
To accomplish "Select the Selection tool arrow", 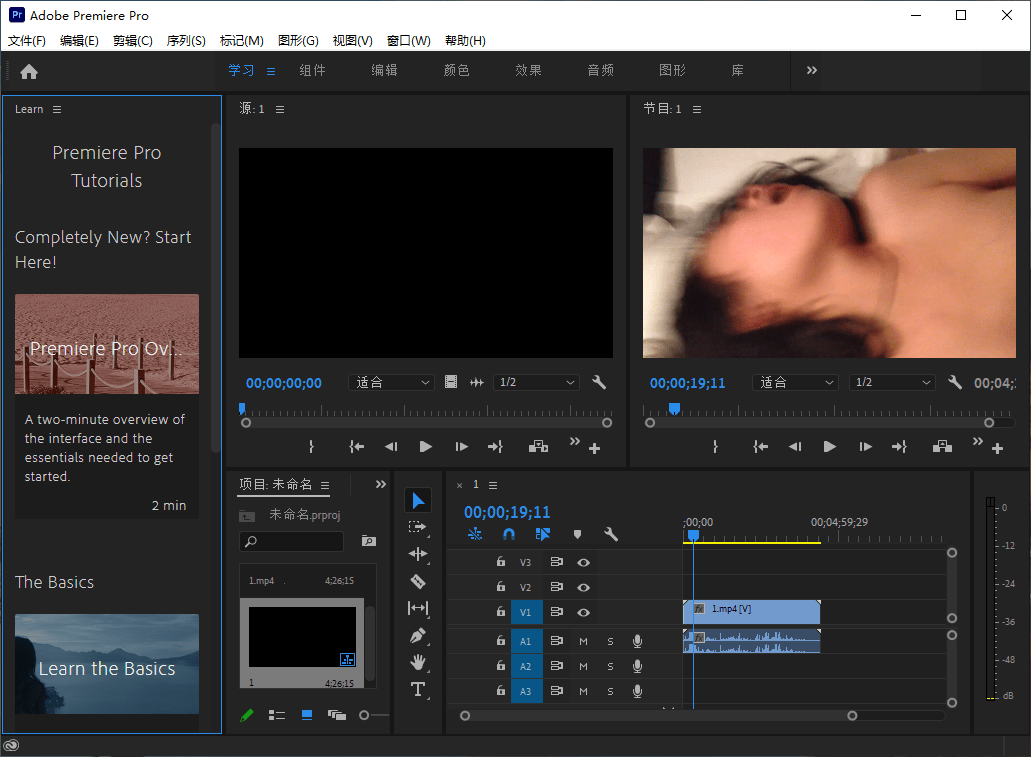I will tap(418, 501).
